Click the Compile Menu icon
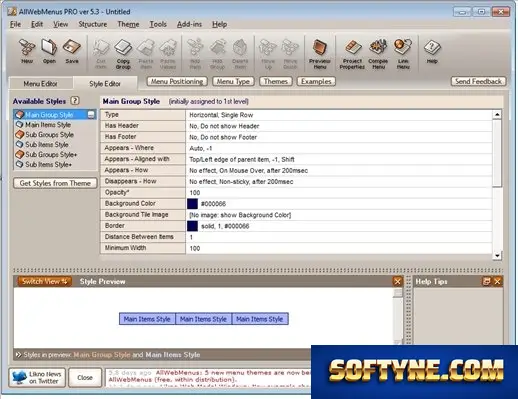 (378, 54)
